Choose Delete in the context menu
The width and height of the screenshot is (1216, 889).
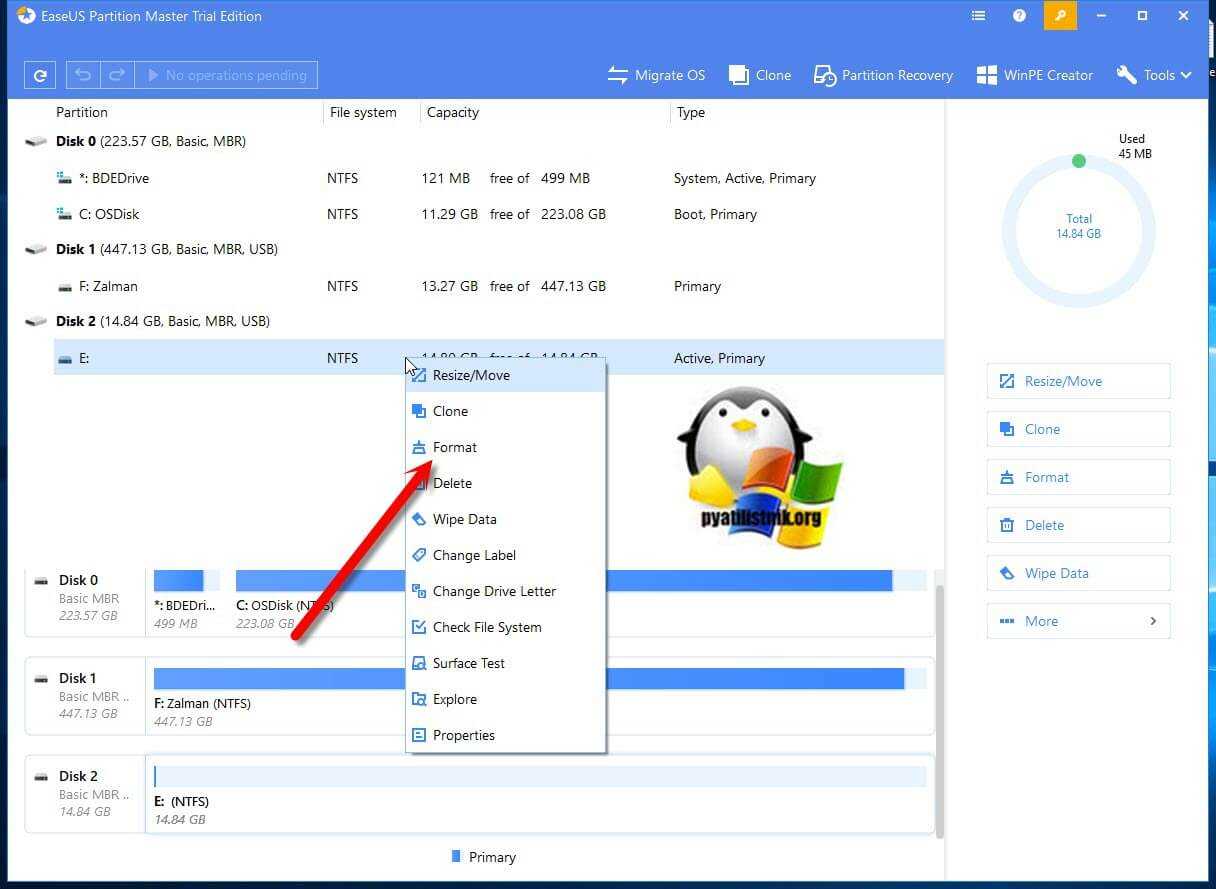[x=505, y=483]
